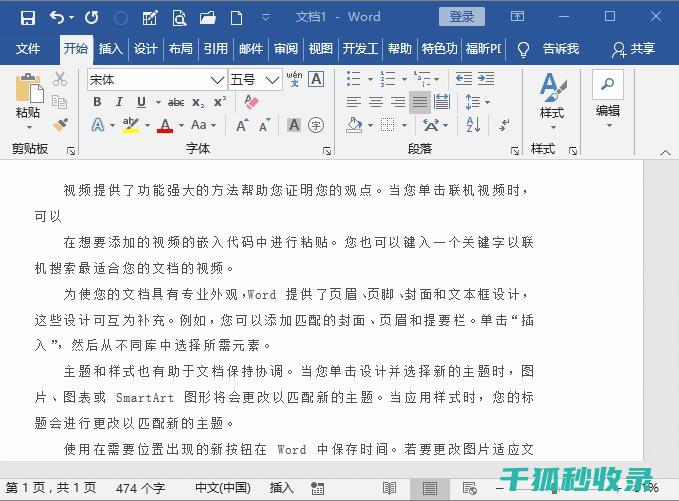Show or hide paragraph marks
Image resolution: width=679 pixels, height=501 pixels.
[504, 125]
